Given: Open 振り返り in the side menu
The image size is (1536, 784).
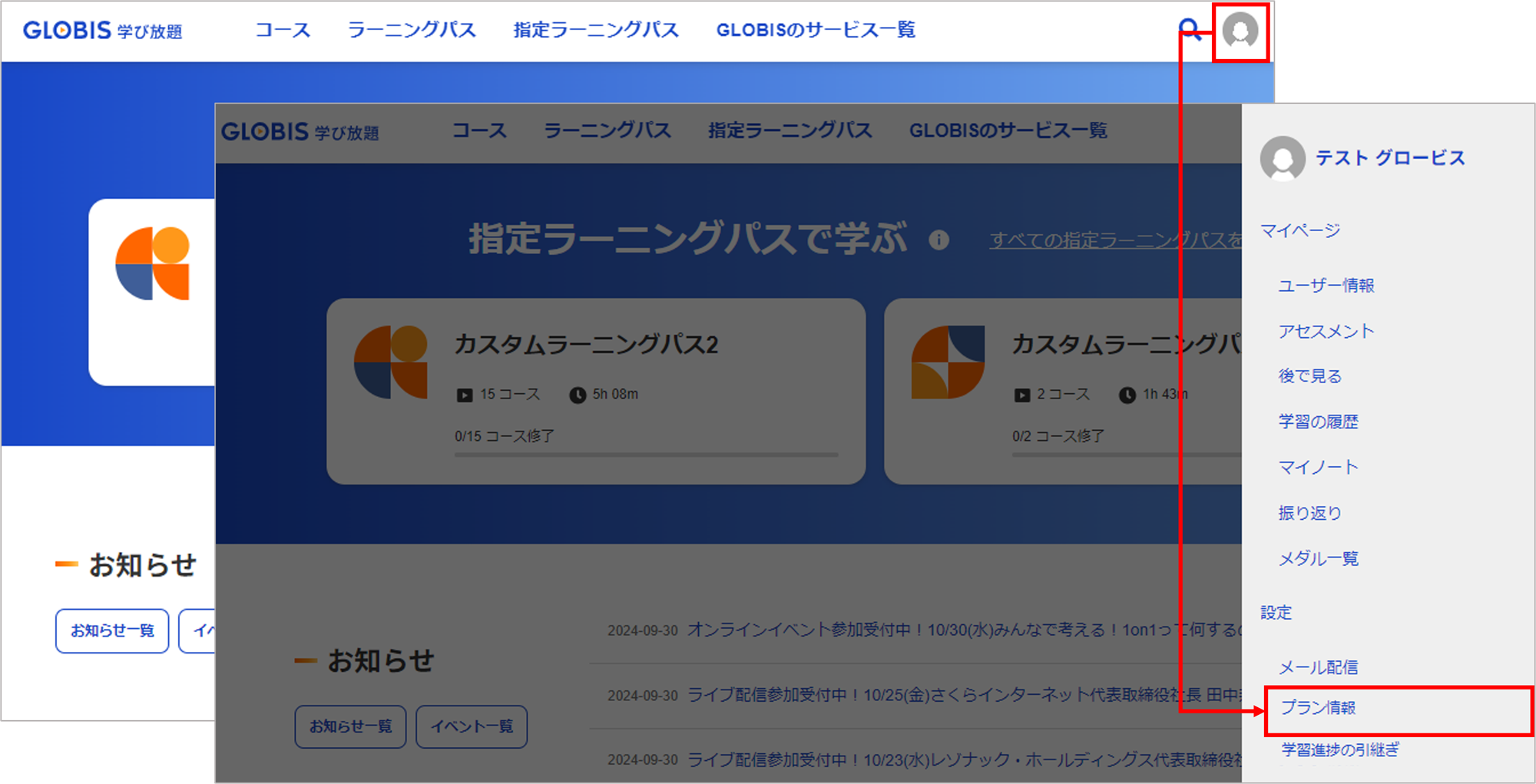Looking at the screenshot, I should click(1310, 513).
